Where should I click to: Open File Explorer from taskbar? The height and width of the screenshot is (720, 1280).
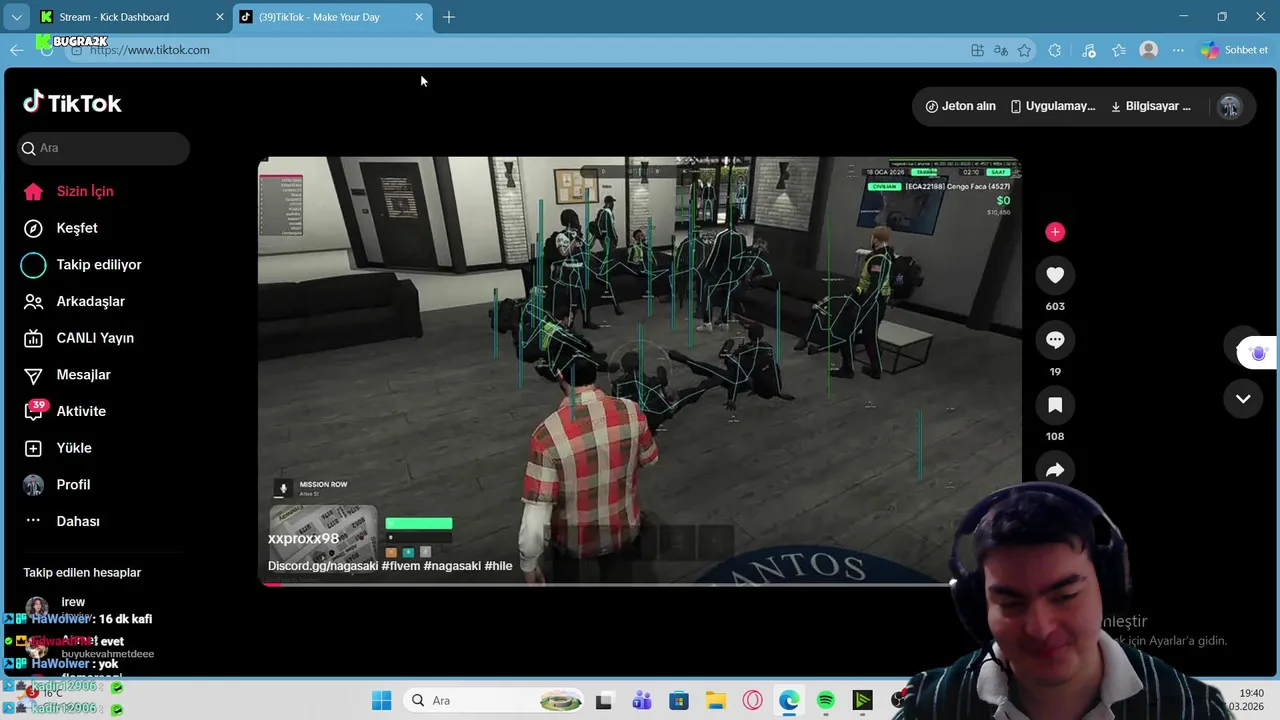715,700
